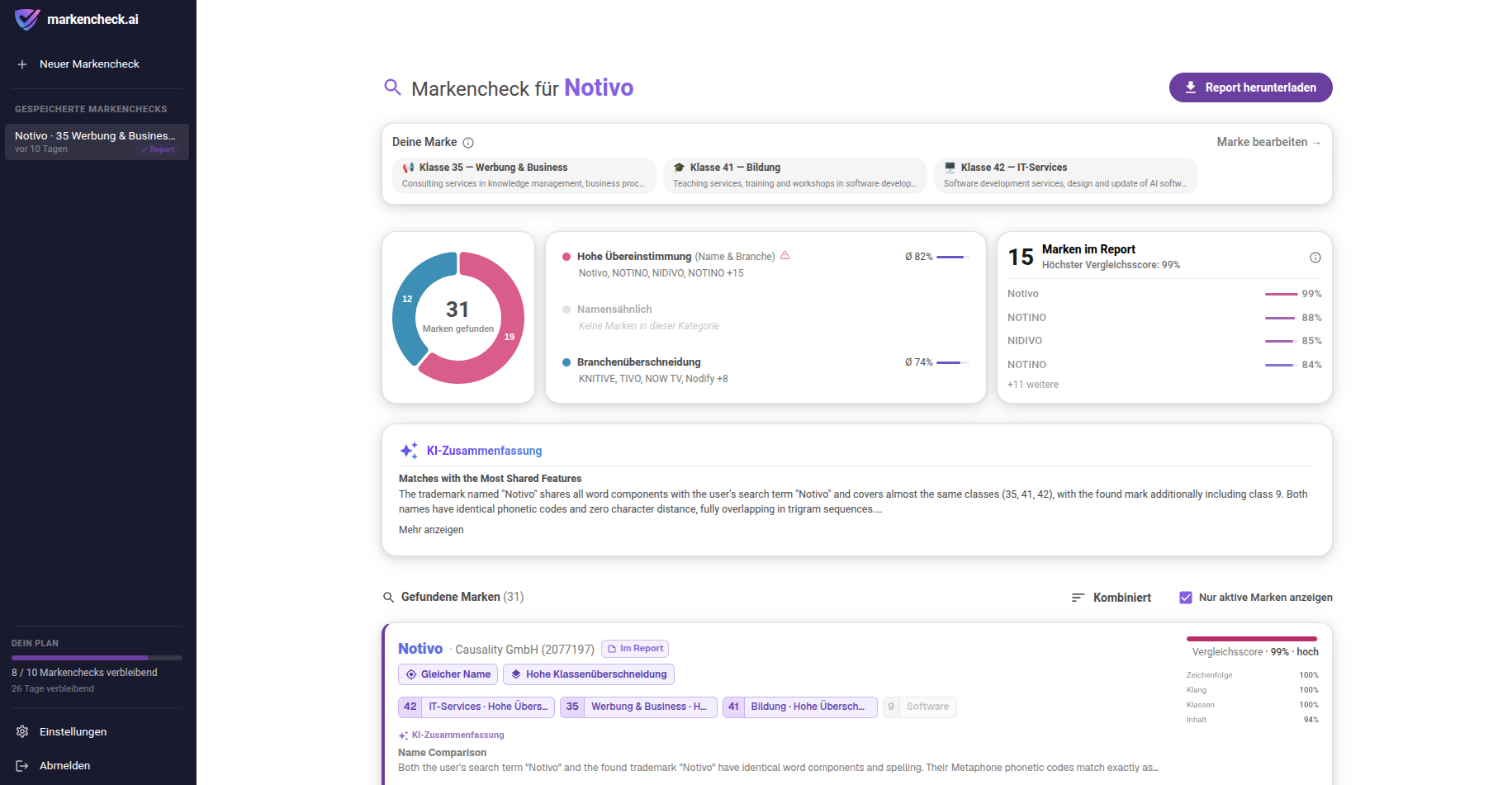Click the 82% Hohe Übereinstimmung score bar
Viewport: 1512px width, 785px height.
pyautogui.click(x=952, y=257)
